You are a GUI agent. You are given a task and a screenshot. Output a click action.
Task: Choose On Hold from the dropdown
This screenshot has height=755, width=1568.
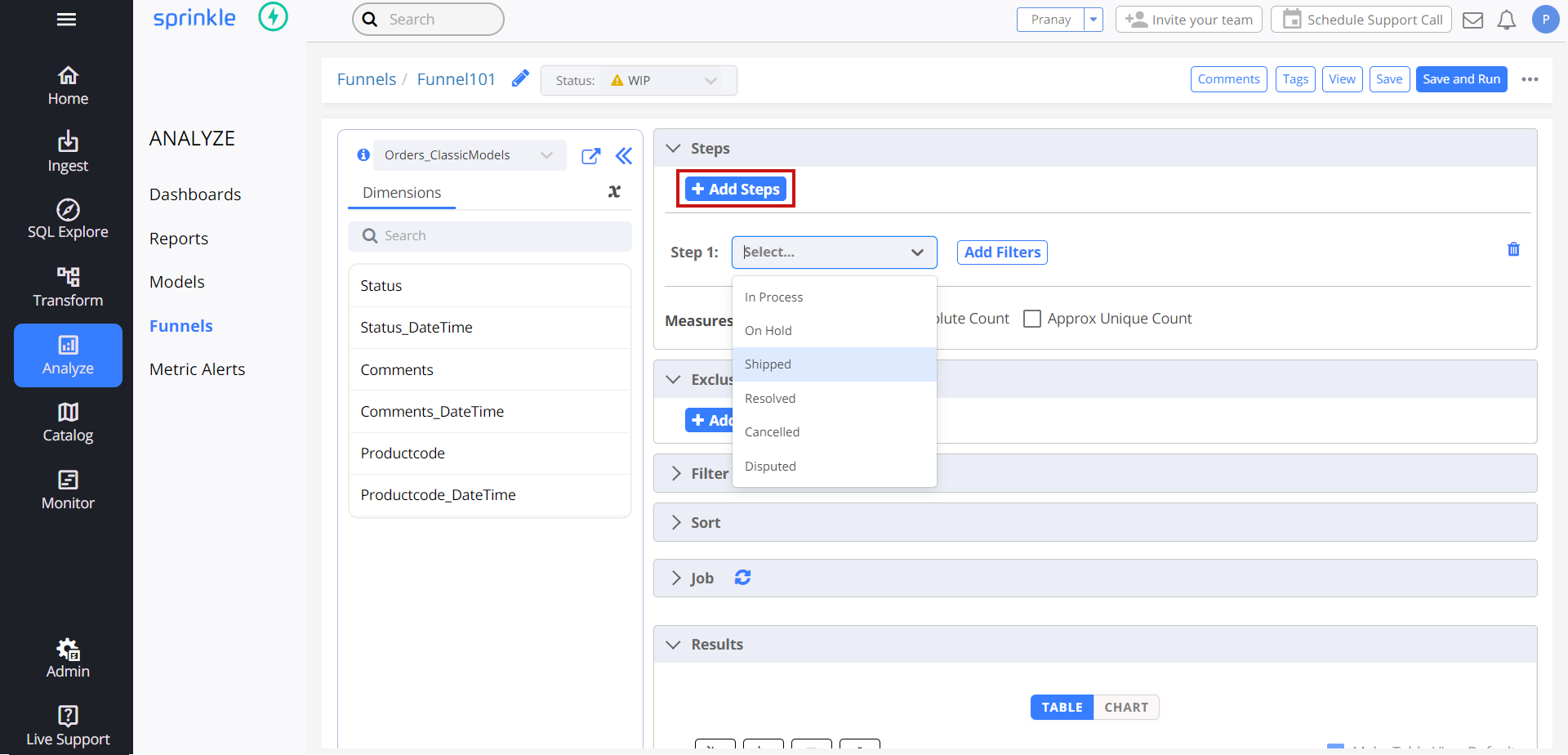[x=835, y=330]
